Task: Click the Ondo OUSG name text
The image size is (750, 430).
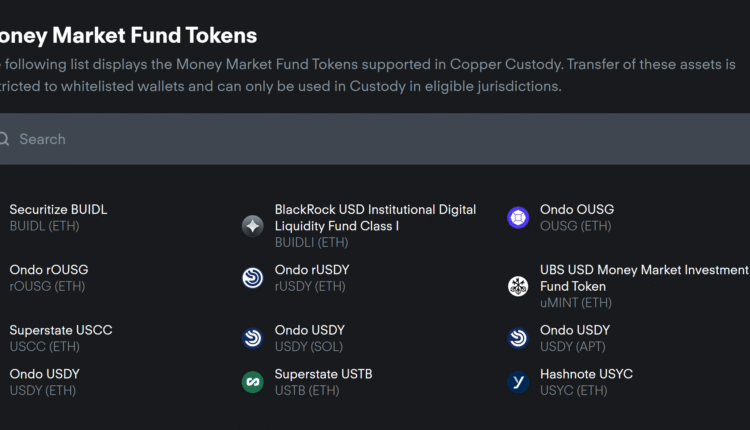Action: 577,210
